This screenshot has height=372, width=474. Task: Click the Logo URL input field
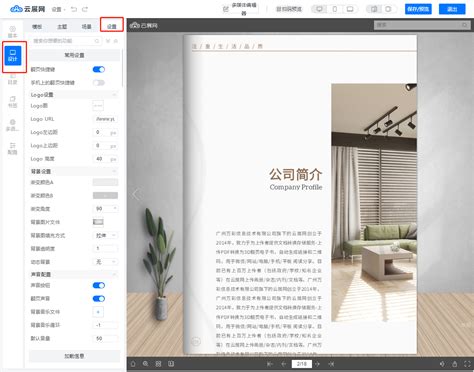105,119
